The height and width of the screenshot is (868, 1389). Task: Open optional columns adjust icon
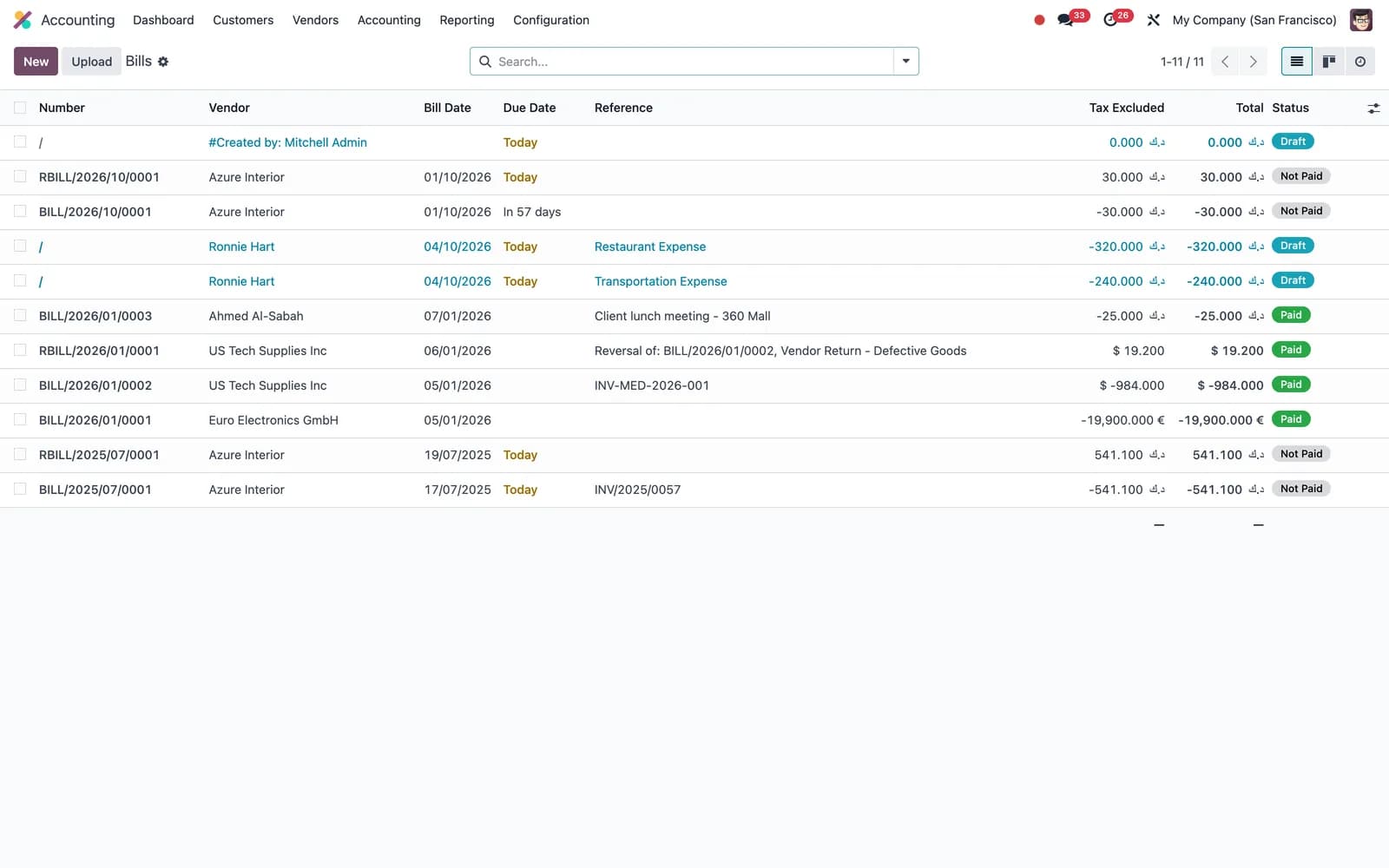(1373, 108)
